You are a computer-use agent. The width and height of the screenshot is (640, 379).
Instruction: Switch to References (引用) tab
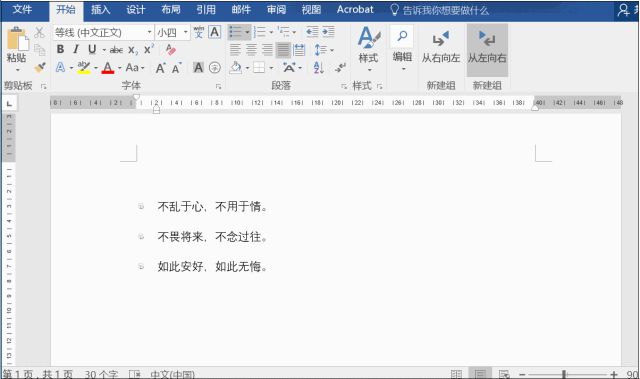tap(206, 10)
